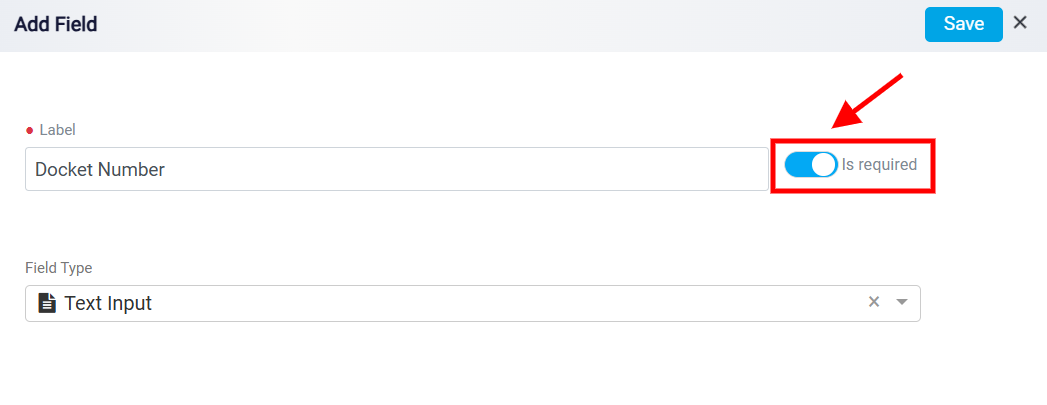
Task: Expand the Field Type dropdown arrow
Action: (x=902, y=302)
